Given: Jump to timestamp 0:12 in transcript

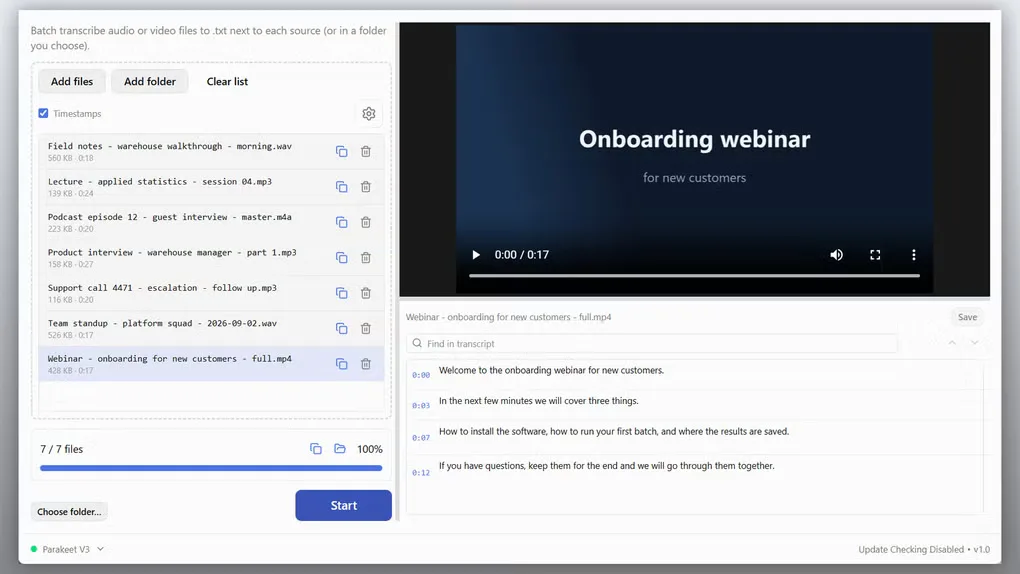Looking at the screenshot, I should [421, 473].
